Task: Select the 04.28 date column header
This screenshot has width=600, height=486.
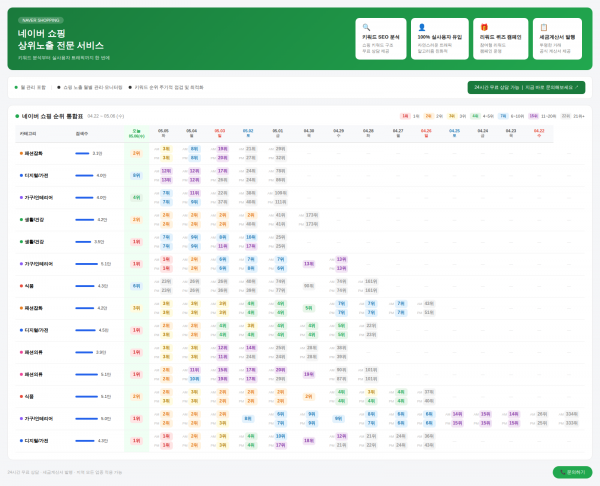Action: pyautogui.click(x=368, y=133)
